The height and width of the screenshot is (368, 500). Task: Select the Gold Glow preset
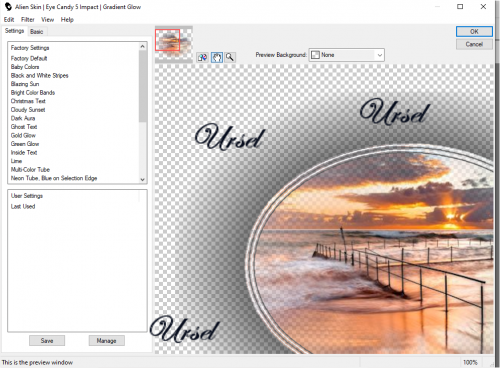(x=23, y=135)
